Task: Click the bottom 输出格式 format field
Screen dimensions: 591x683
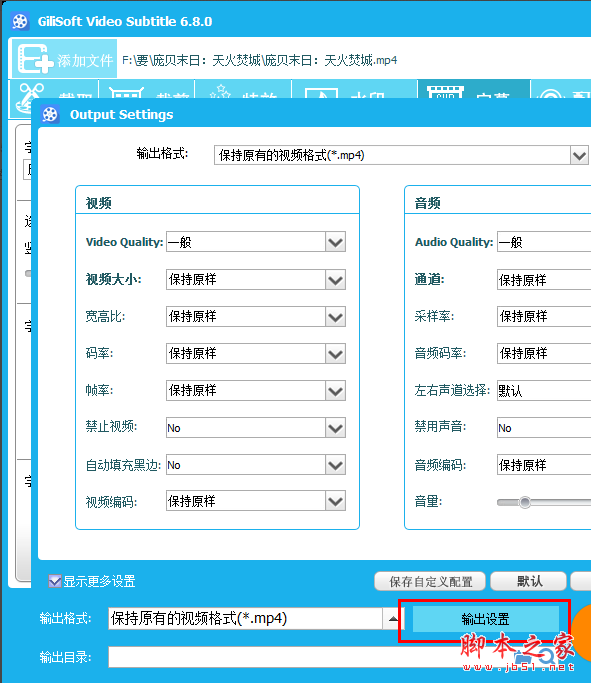Action: [x=246, y=619]
